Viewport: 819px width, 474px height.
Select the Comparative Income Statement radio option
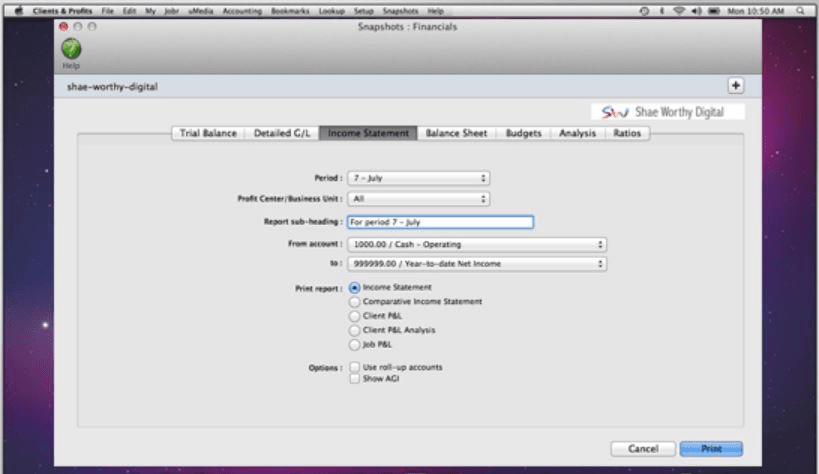click(x=354, y=301)
